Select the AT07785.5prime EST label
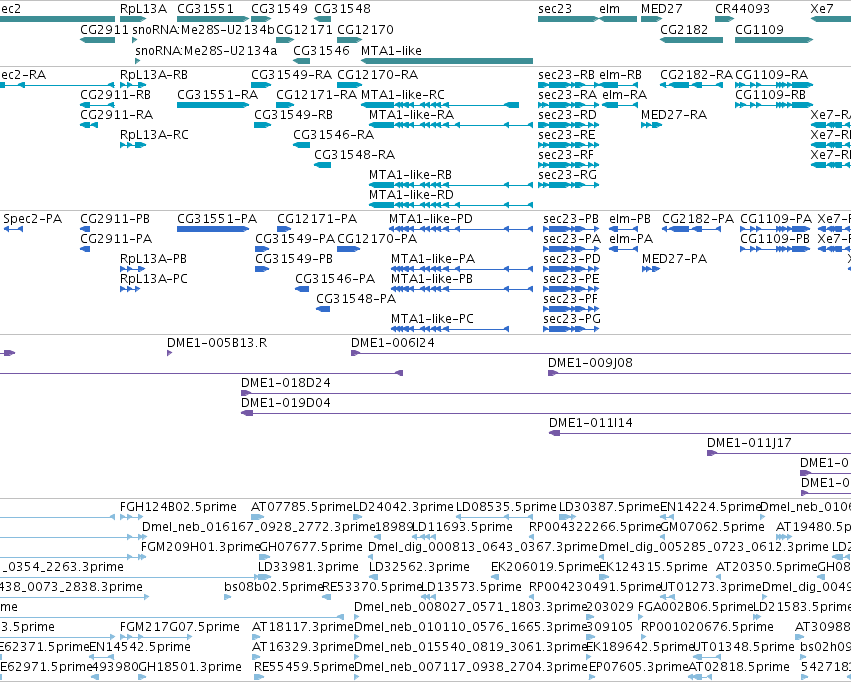Screen dimensions: 851x682 302,507
